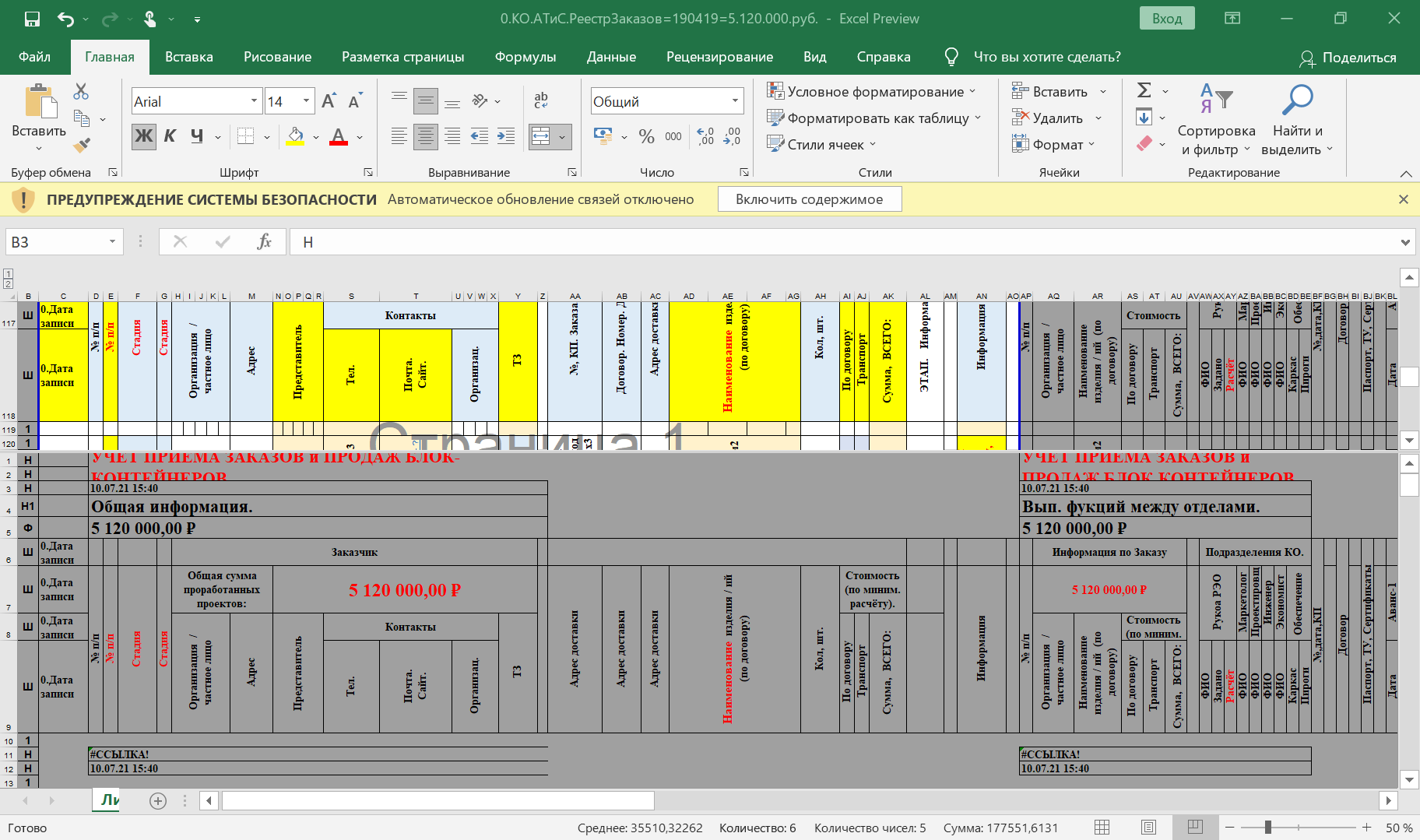The width and height of the screenshot is (1420, 840).
Task: Open the Файл tab
Action: 34,57
